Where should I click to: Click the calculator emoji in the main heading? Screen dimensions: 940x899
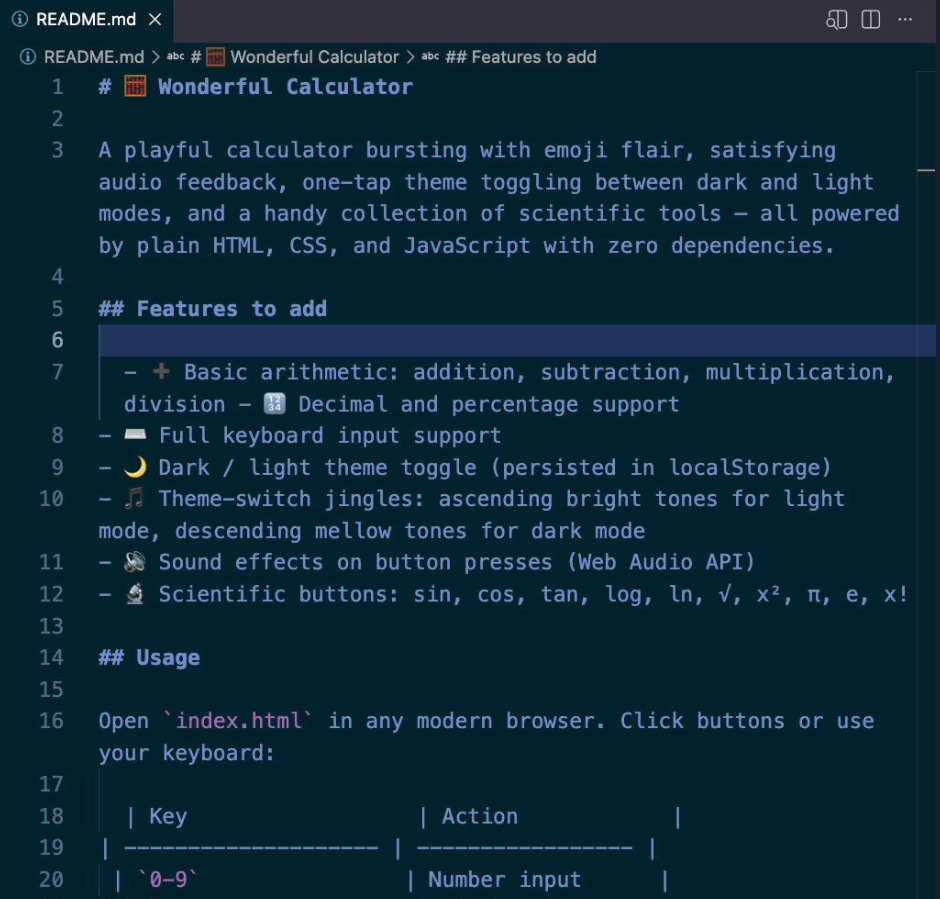(130, 86)
